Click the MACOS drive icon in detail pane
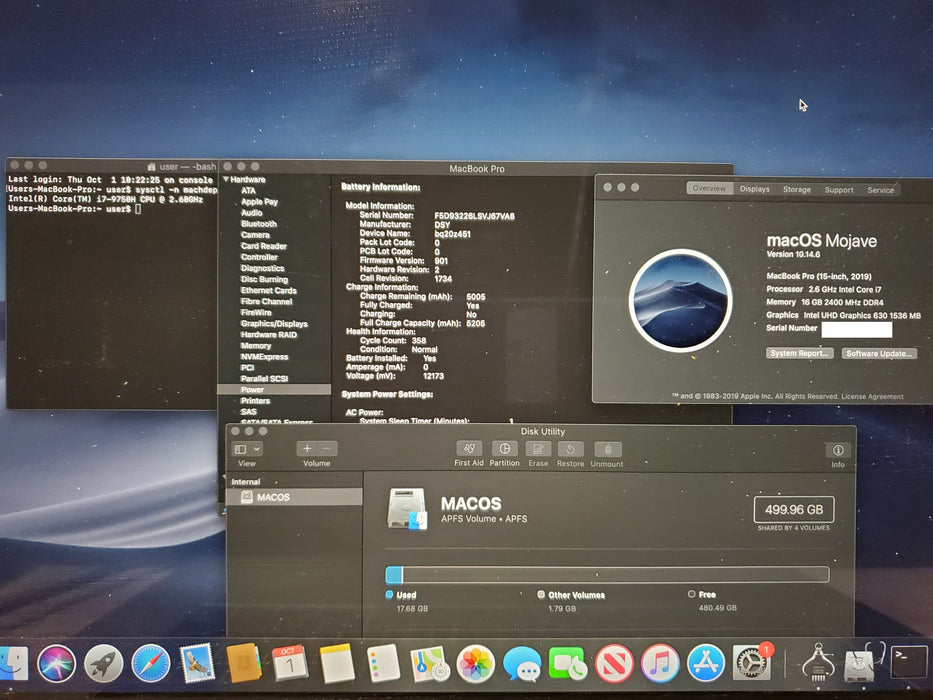933x700 pixels. (408, 509)
